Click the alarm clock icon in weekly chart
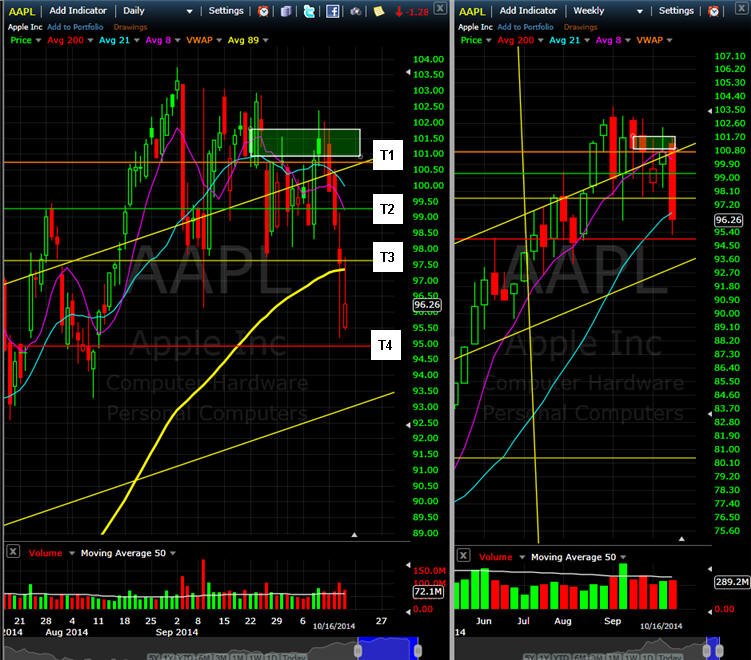This screenshot has width=751, height=660. [713, 11]
